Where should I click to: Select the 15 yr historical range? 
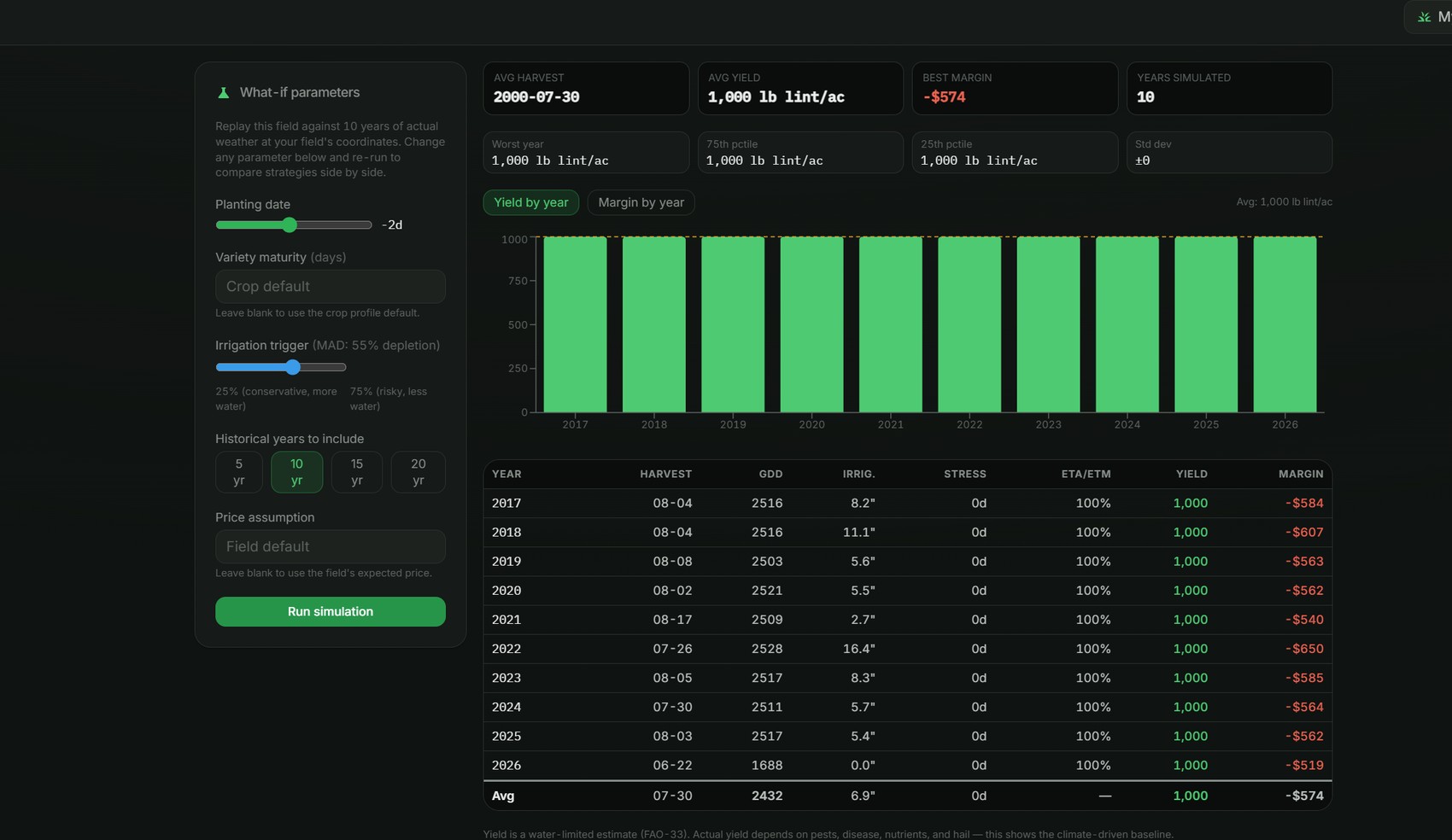point(357,472)
